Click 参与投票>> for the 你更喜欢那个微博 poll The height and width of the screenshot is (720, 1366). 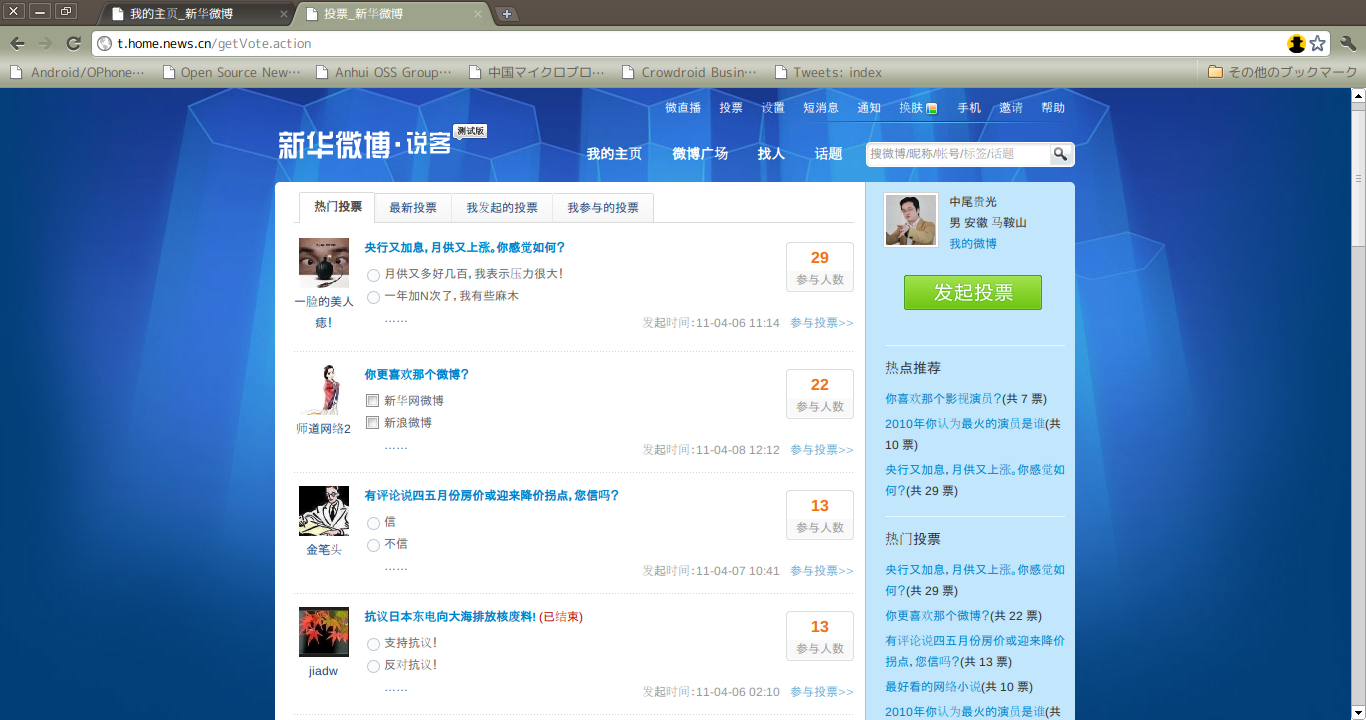[x=822, y=450]
